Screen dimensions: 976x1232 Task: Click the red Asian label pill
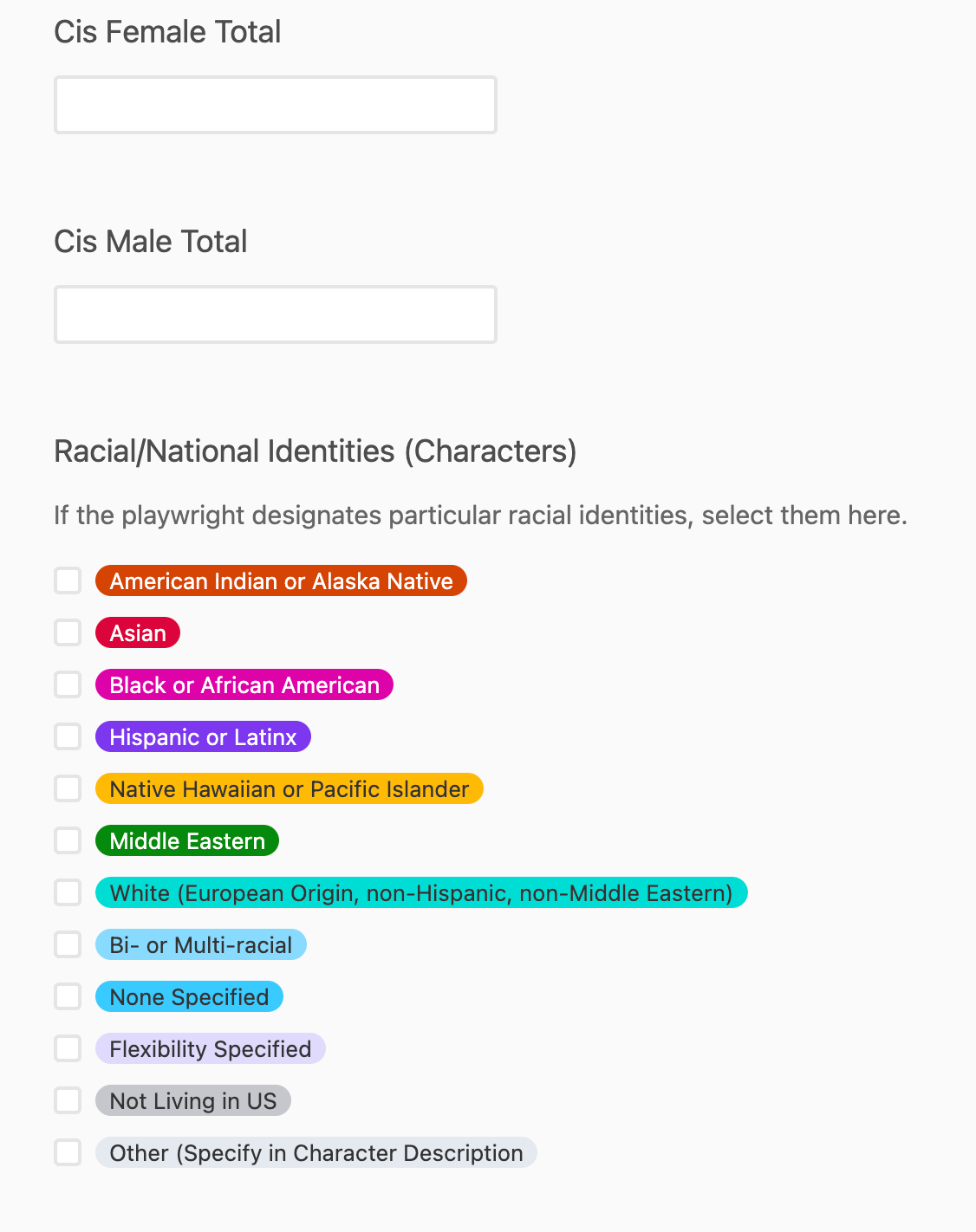click(138, 632)
